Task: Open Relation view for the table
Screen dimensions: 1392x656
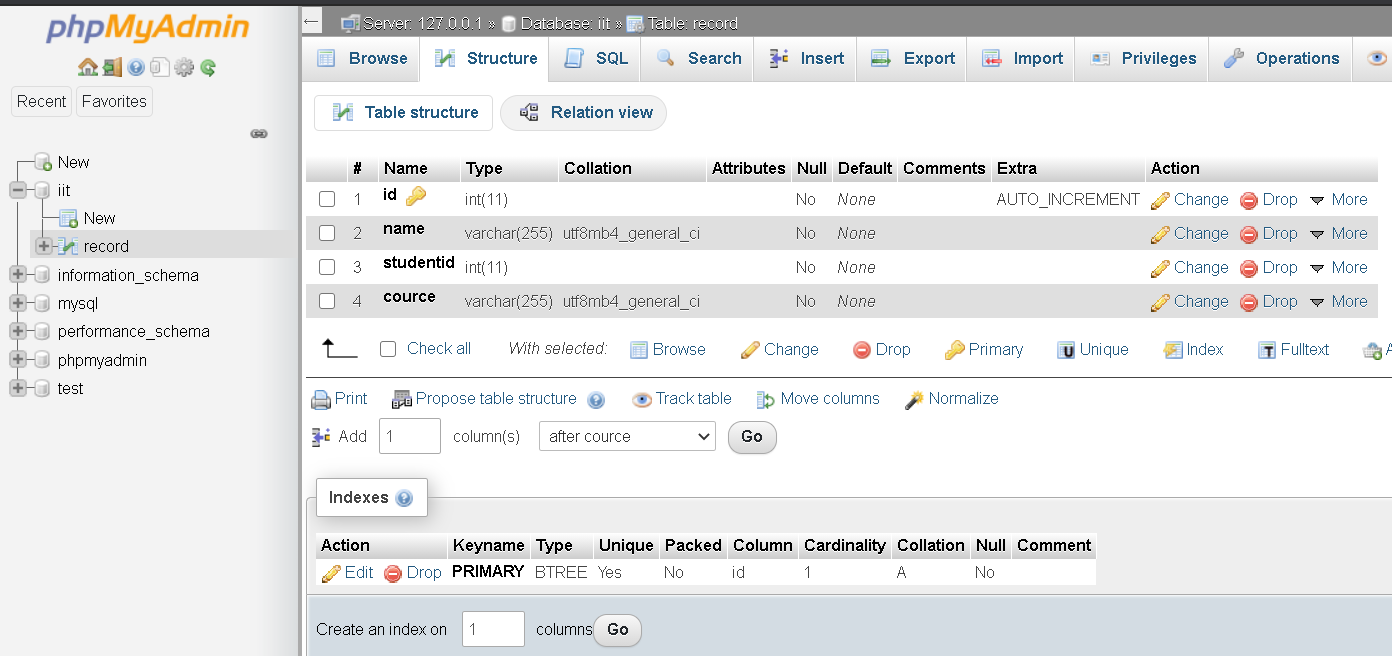Action: (x=583, y=113)
